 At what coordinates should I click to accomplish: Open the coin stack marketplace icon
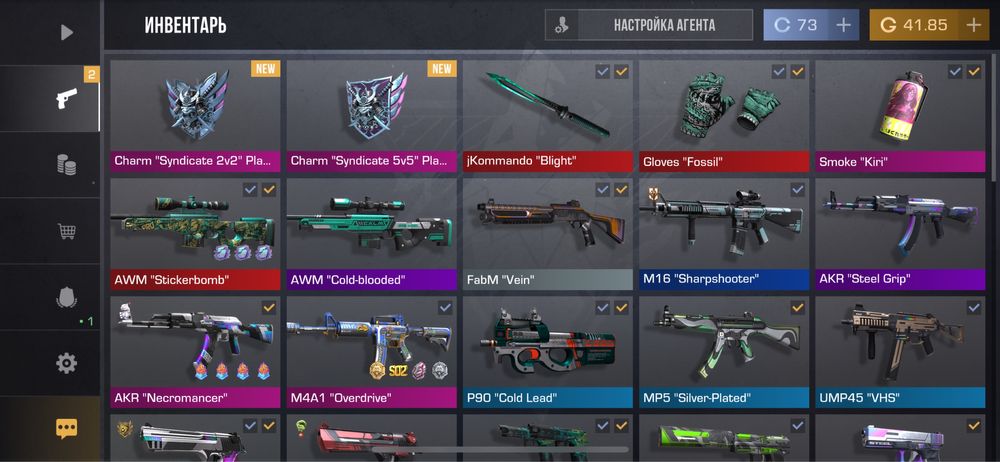(66, 165)
